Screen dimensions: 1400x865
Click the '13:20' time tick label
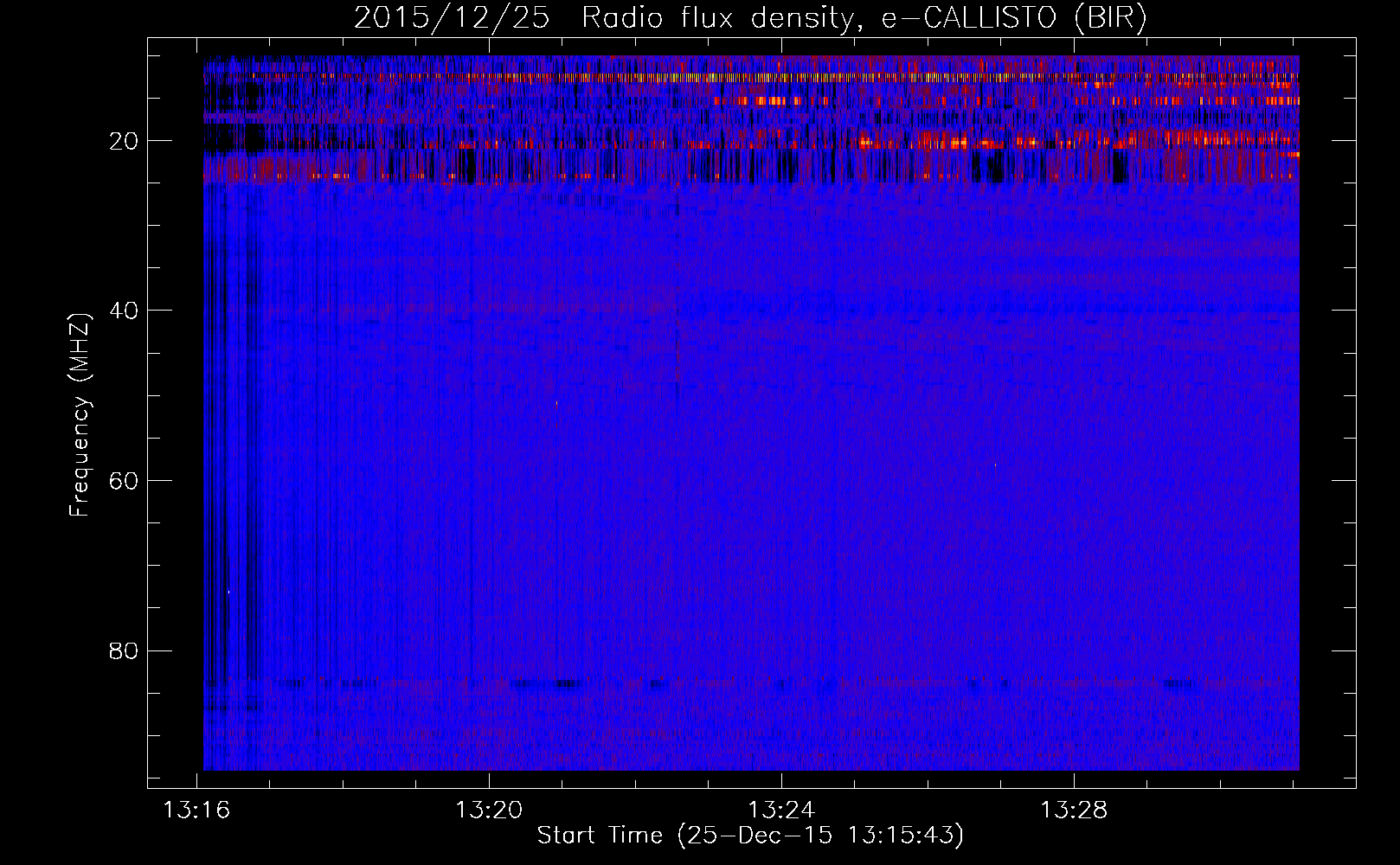coord(489,811)
